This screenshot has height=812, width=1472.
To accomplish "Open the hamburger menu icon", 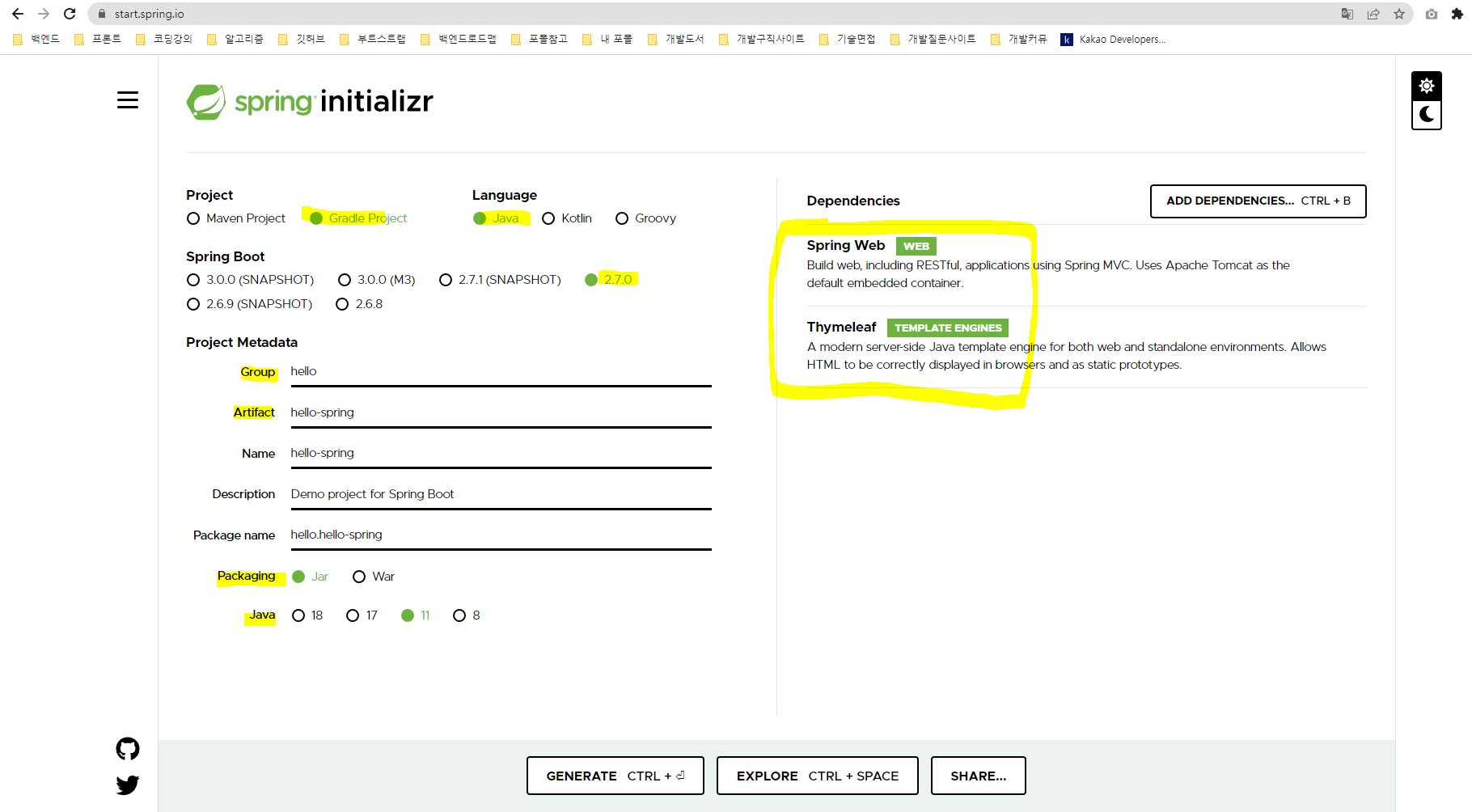I will pyautogui.click(x=128, y=100).
